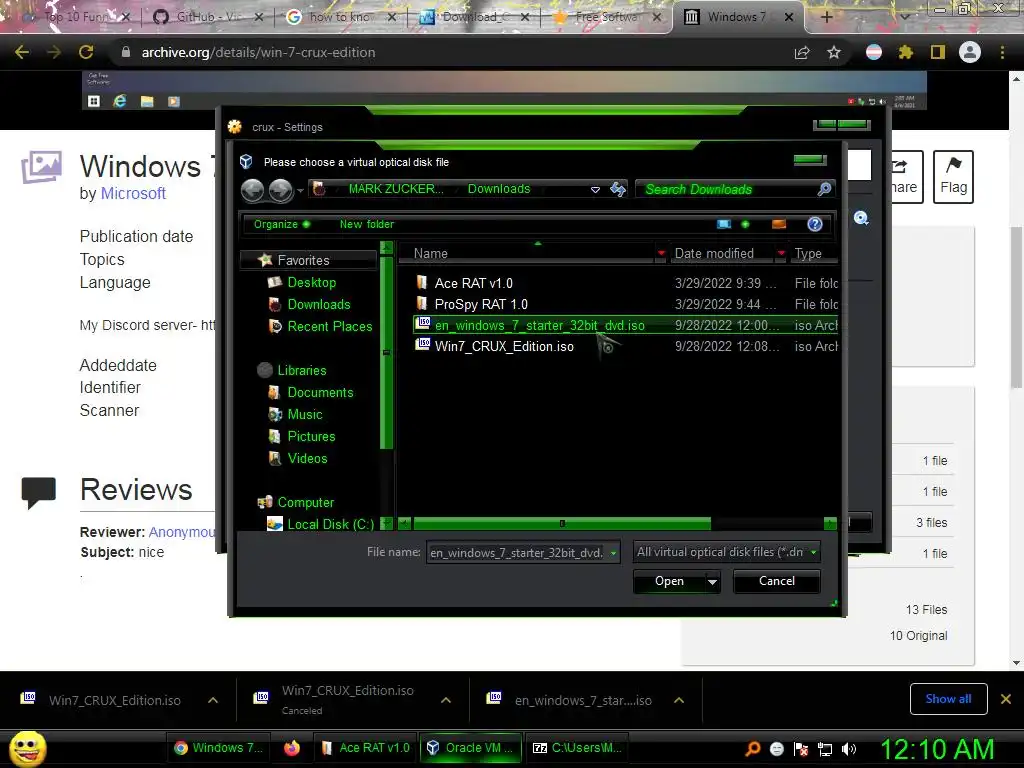
Task: Expand options for en_windows_7_star download
Action: [679, 700]
